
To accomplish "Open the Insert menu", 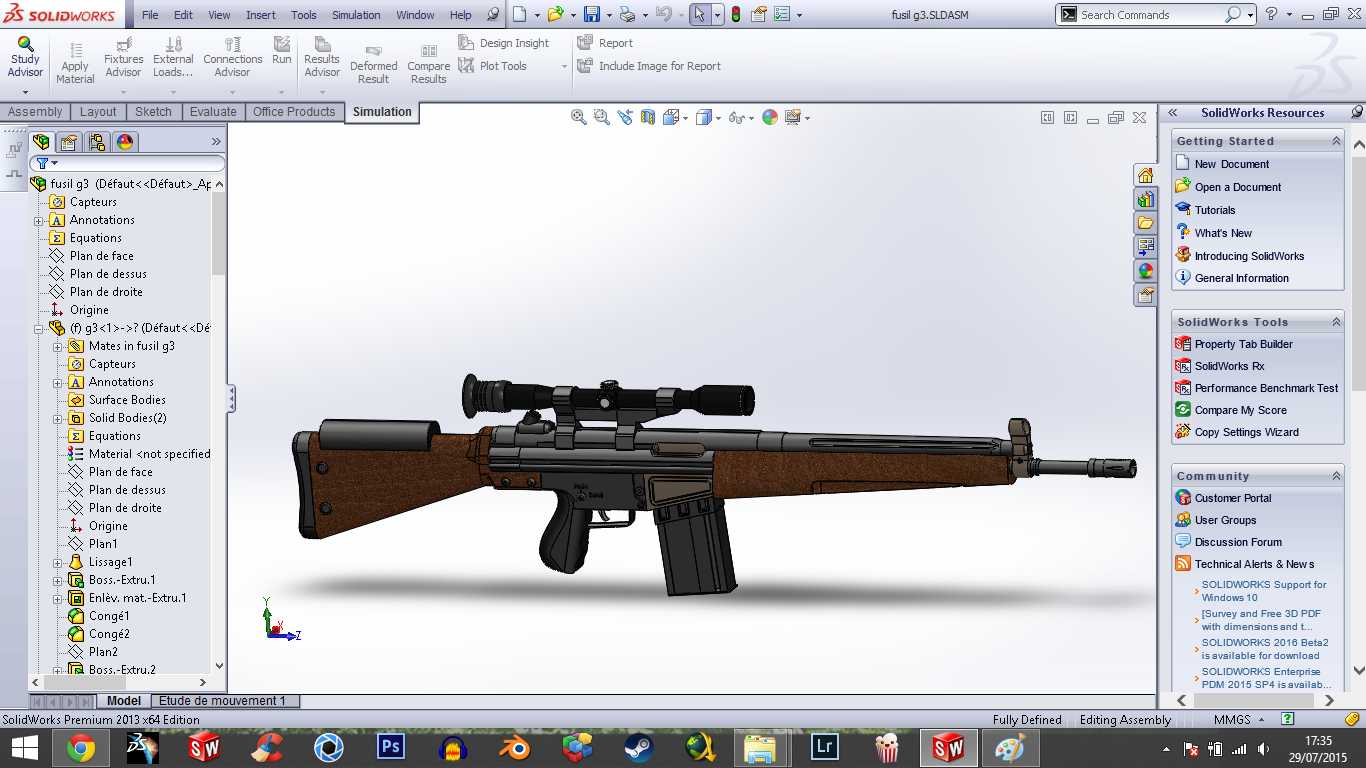I will [x=261, y=15].
